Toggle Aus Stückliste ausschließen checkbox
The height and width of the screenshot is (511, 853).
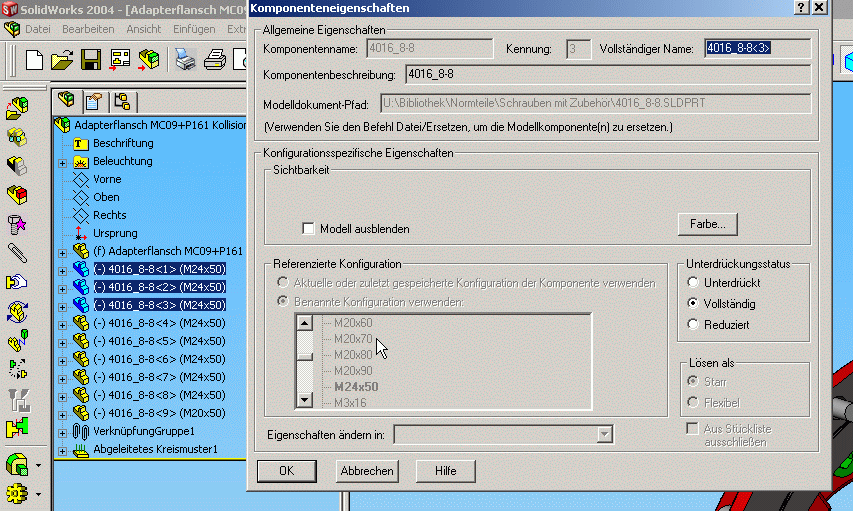click(692, 429)
